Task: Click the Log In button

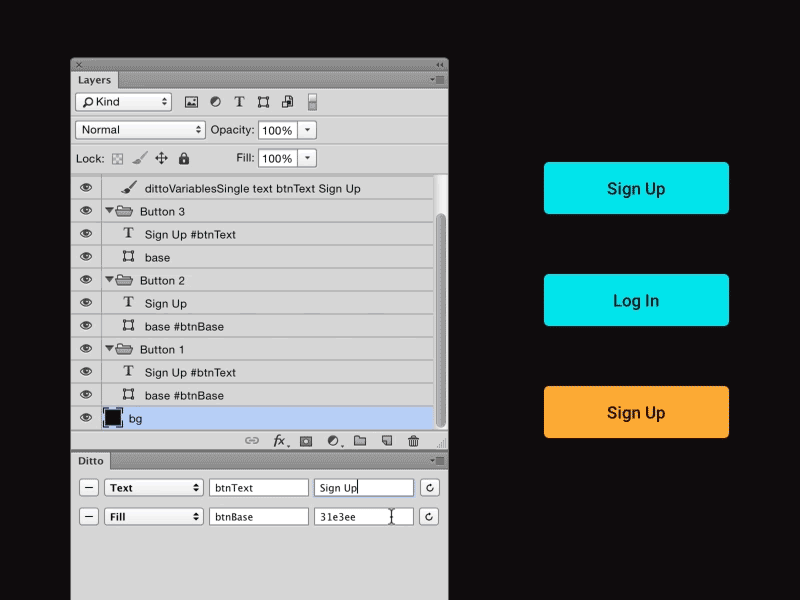Action: tap(636, 300)
